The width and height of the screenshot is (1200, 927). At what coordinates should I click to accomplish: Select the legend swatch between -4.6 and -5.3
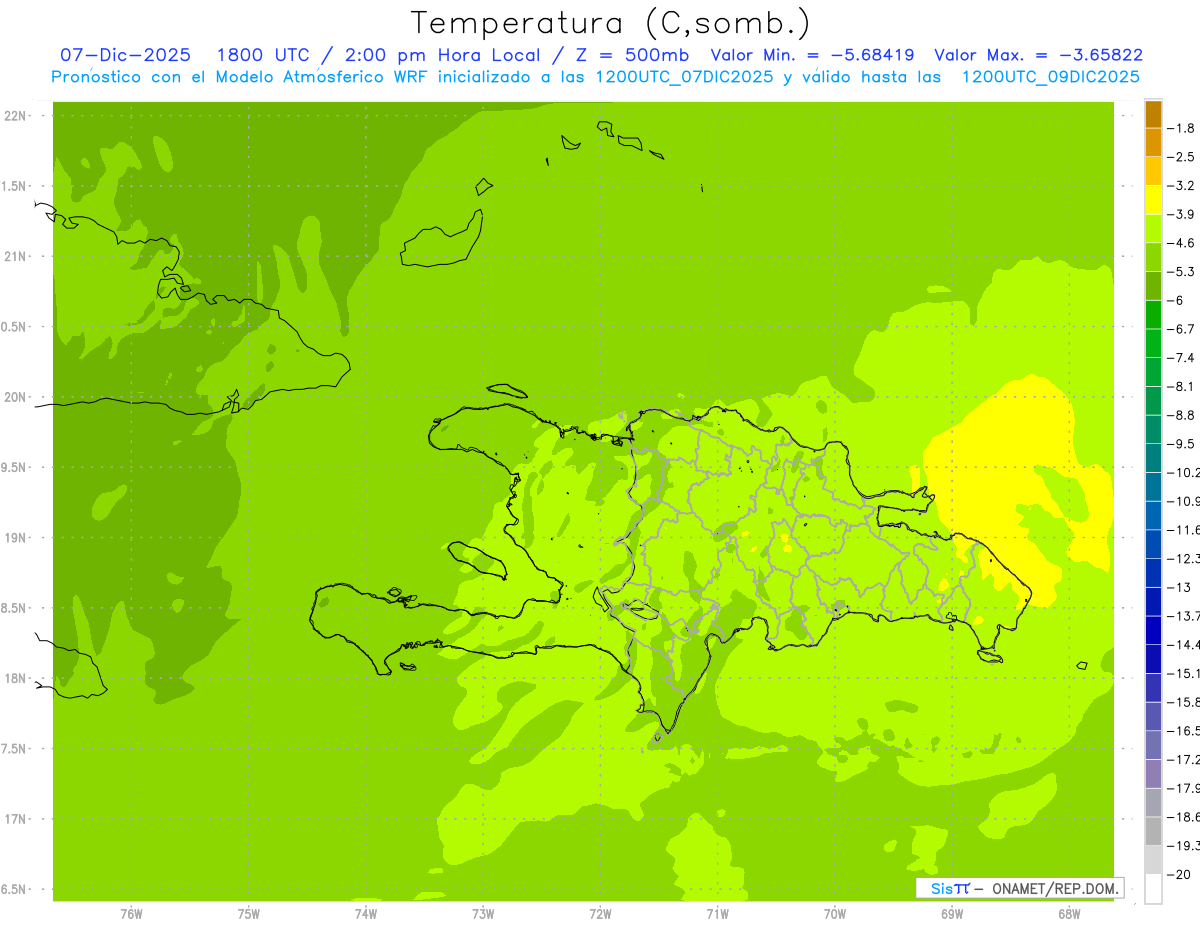coord(1153,257)
